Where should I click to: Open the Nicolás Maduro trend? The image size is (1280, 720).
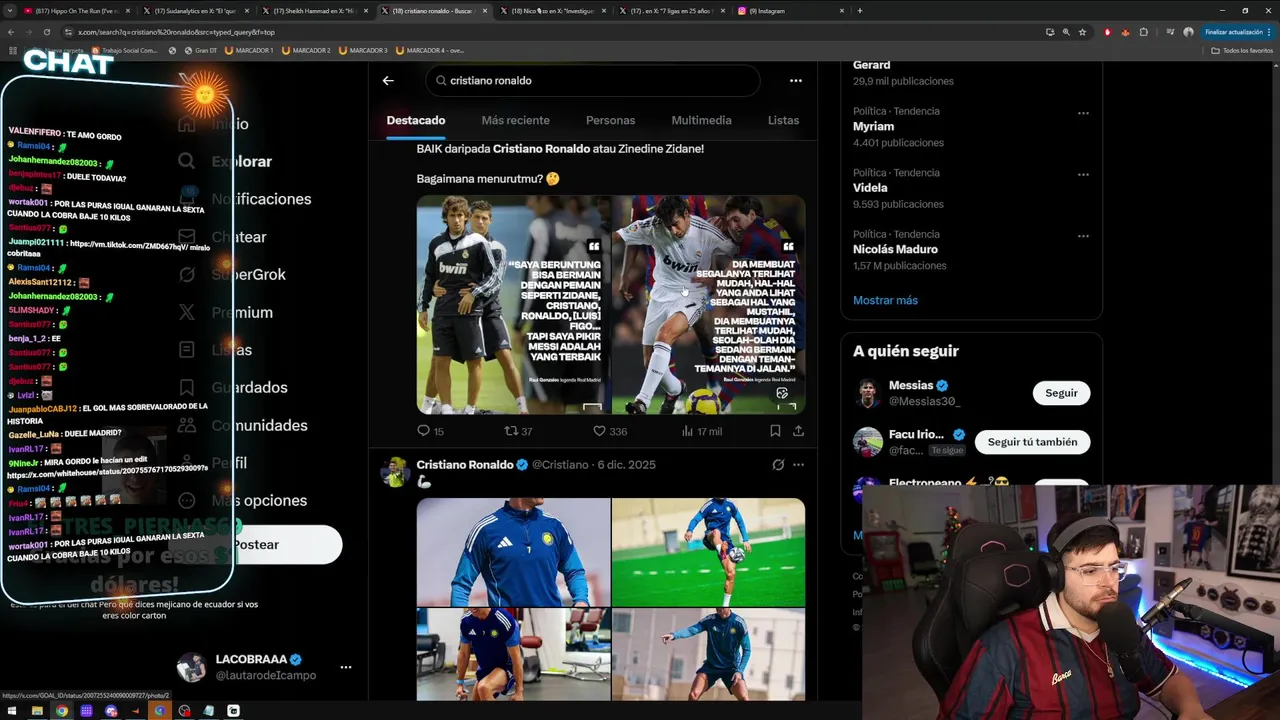895,249
